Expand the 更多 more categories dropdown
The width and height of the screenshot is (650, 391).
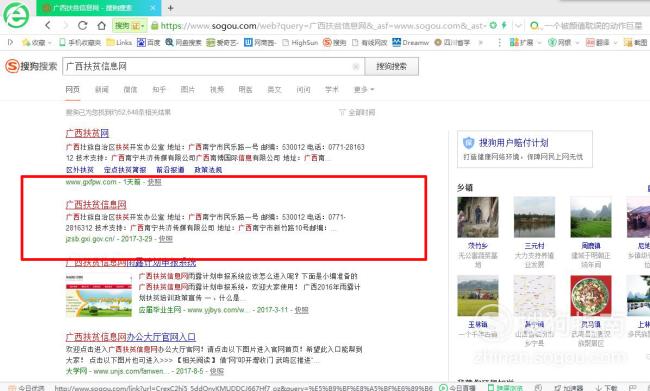(364, 90)
